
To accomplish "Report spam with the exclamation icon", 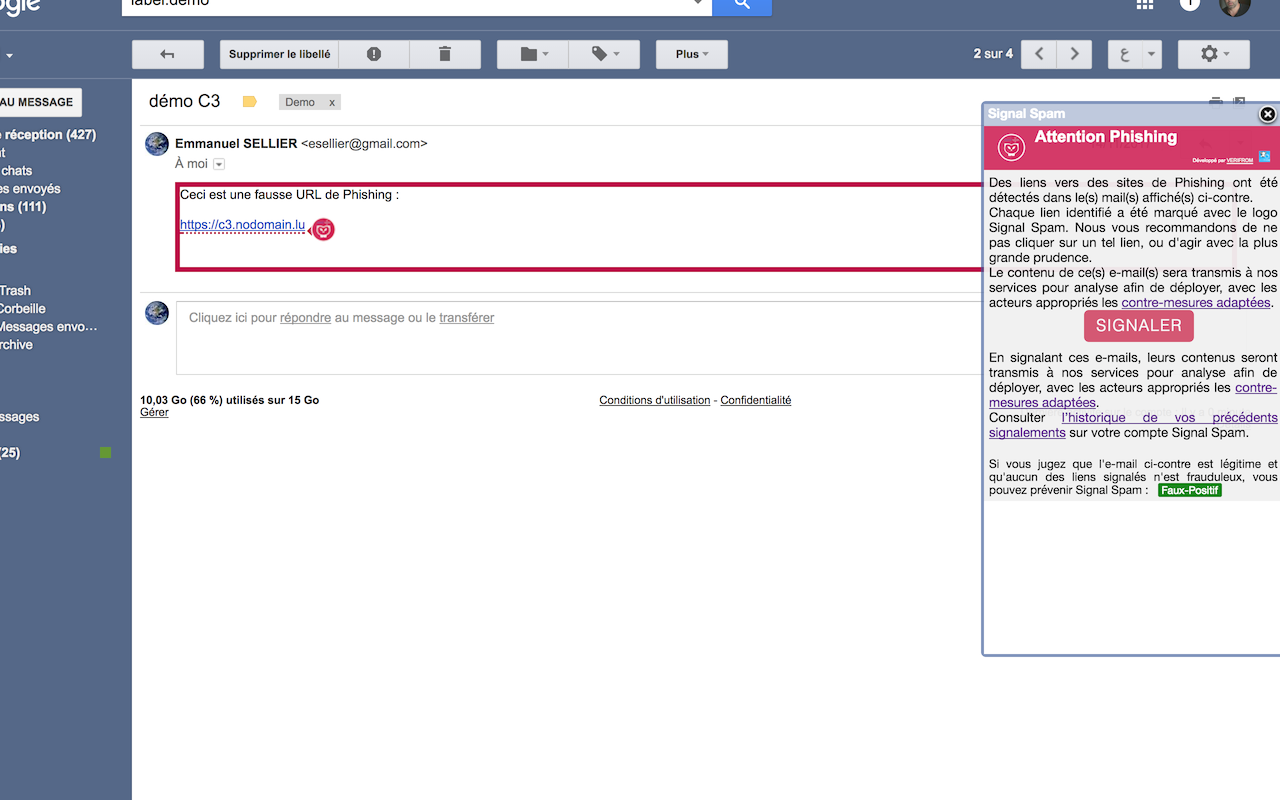I will pos(374,54).
